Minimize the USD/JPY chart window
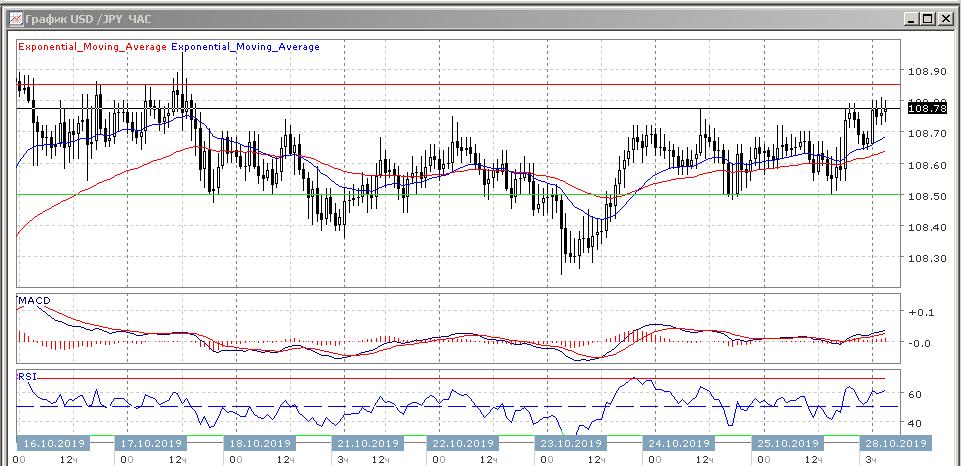The height and width of the screenshot is (466, 961). pos(913,19)
